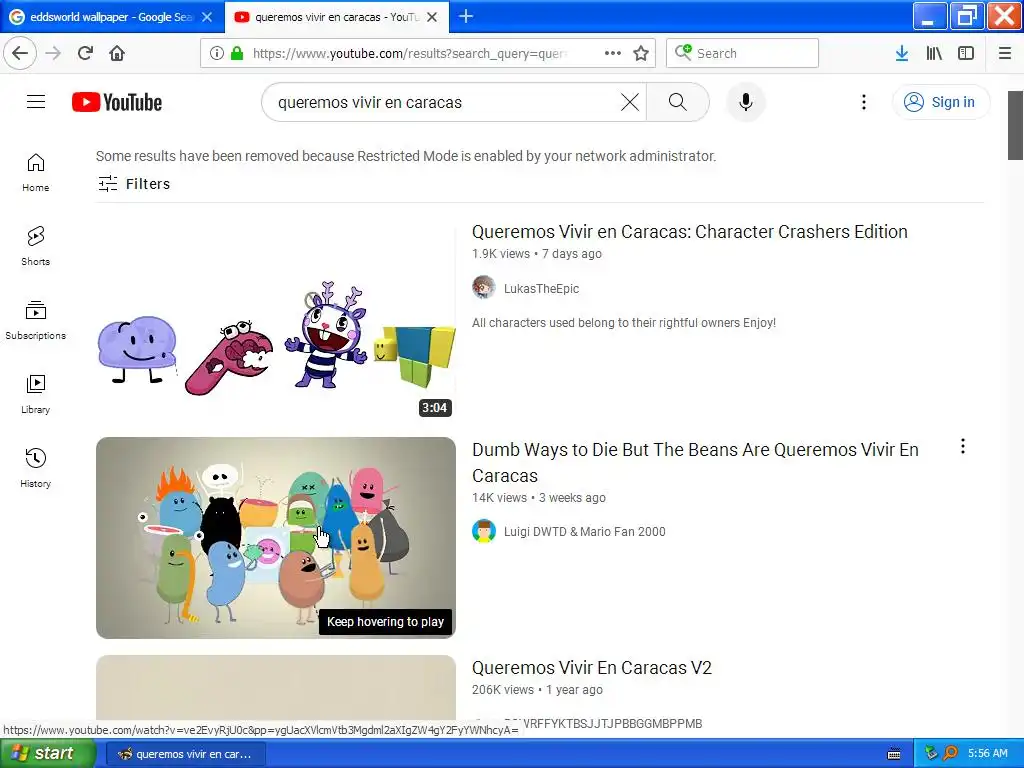Open page actions three-dot menu in address bar
This screenshot has height=768, width=1024.
613,53
